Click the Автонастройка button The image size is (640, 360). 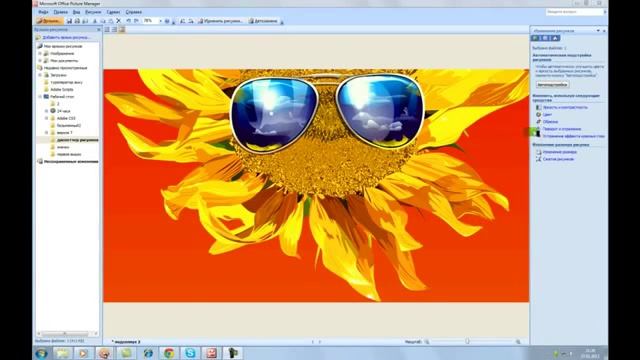(552, 85)
